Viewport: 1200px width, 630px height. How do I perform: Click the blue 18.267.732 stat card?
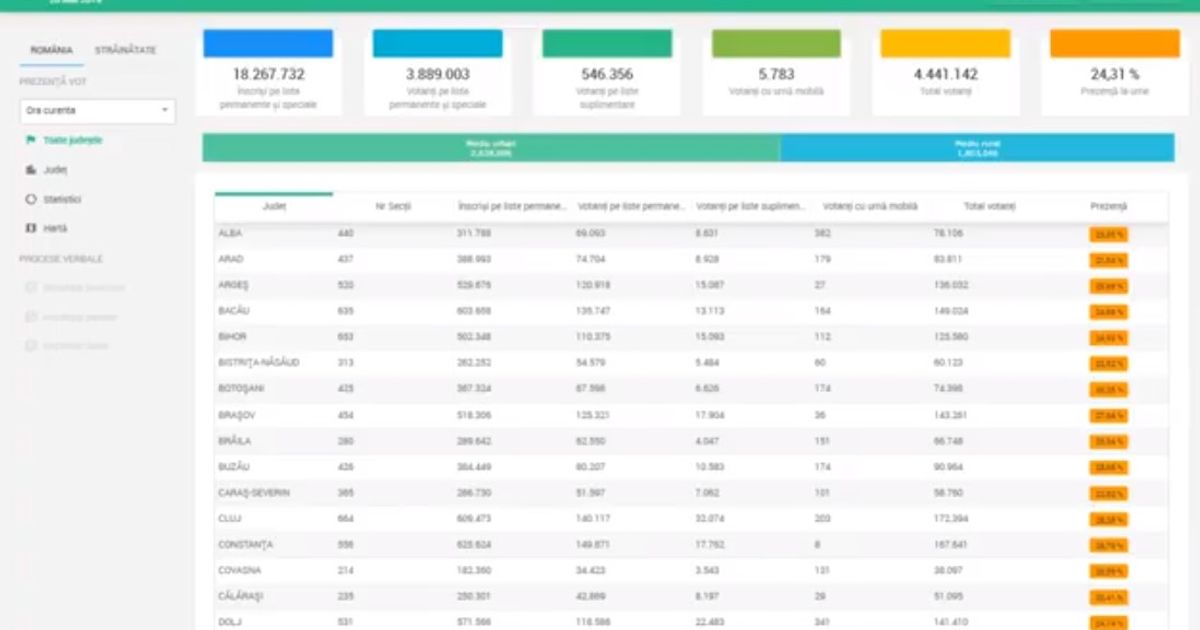269,72
